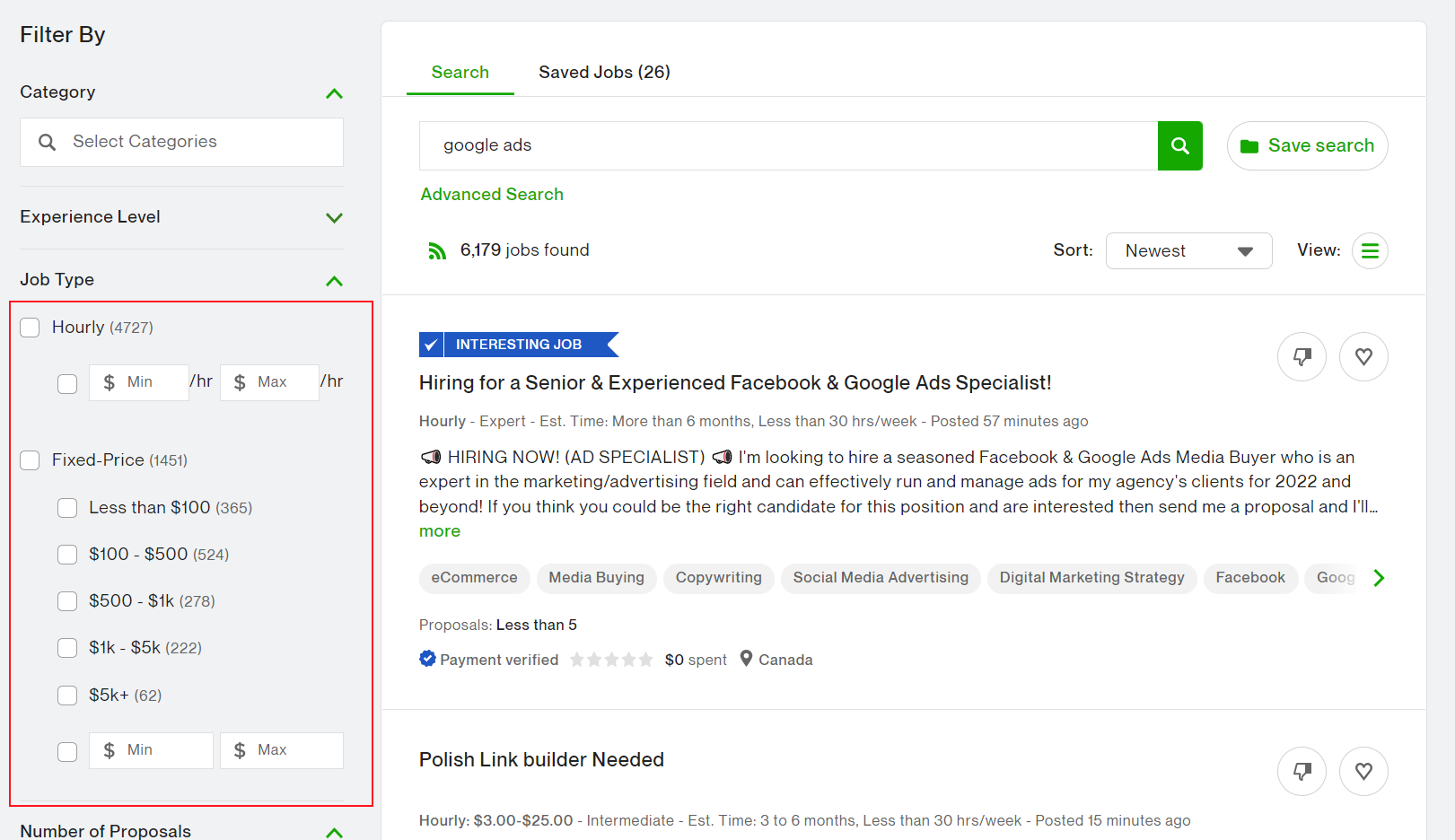Image resolution: width=1455 pixels, height=840 pixels.
Task: Dislike the Polish Link builder Needed job
Action: (x=1302, y=771)
